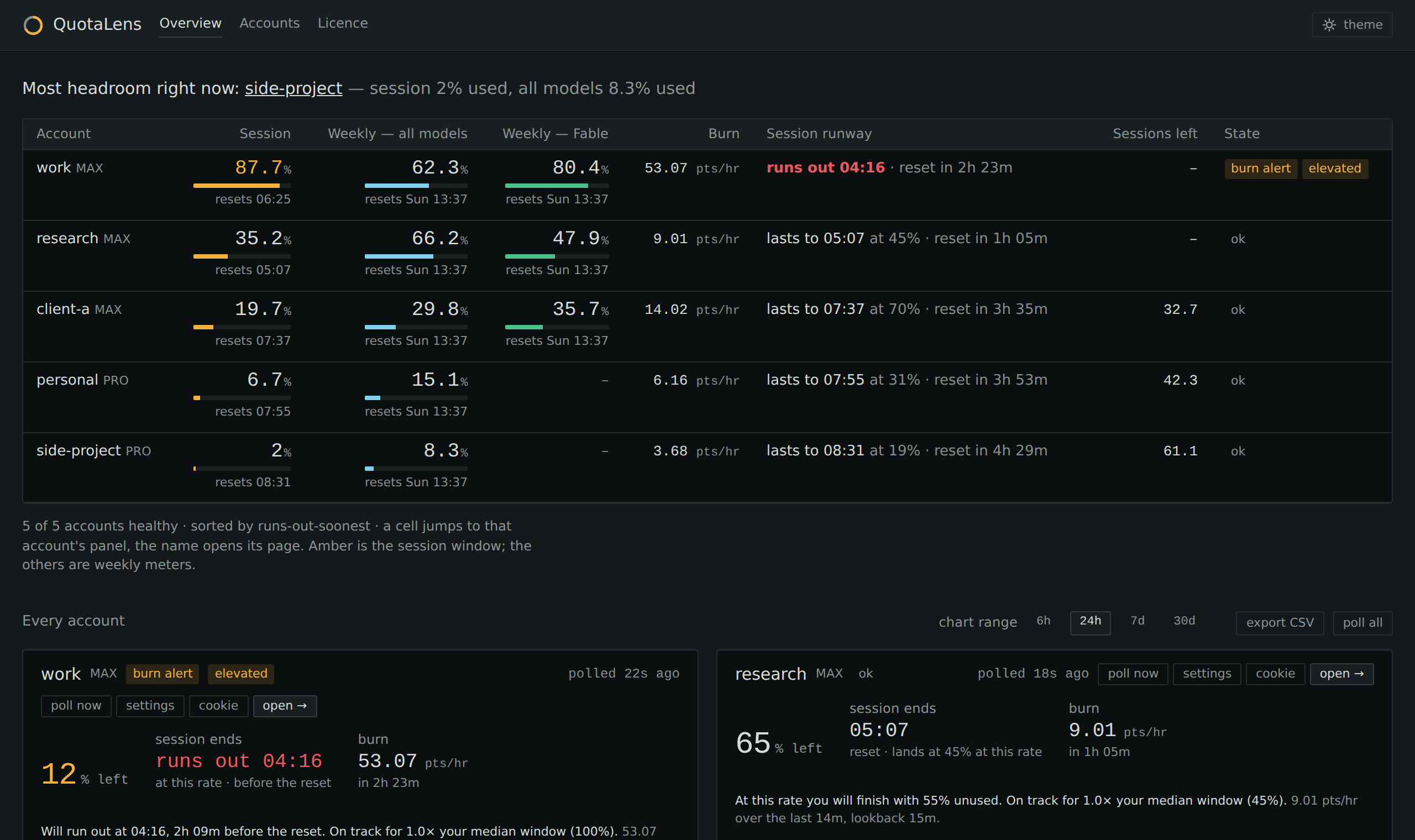
Task: Open the side-project account name in table
Action: [x=78, y=450]
